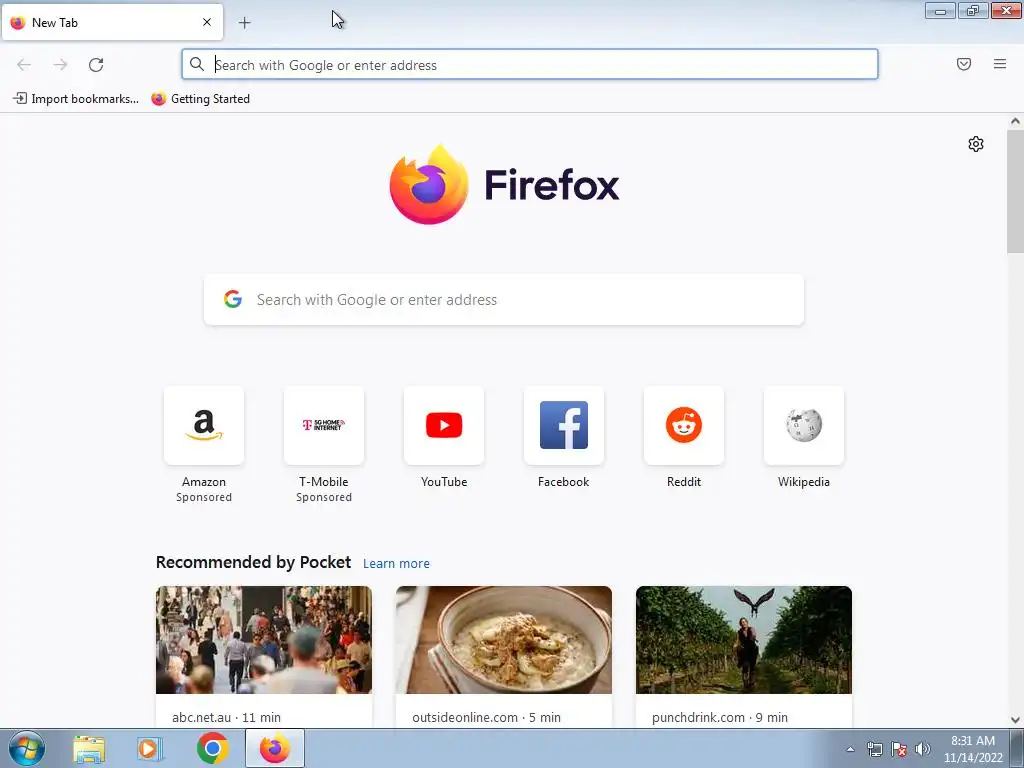1024x768 pixels.
Task: Click the page vertical scrollbar thumb
Action: pos(1015,191)
